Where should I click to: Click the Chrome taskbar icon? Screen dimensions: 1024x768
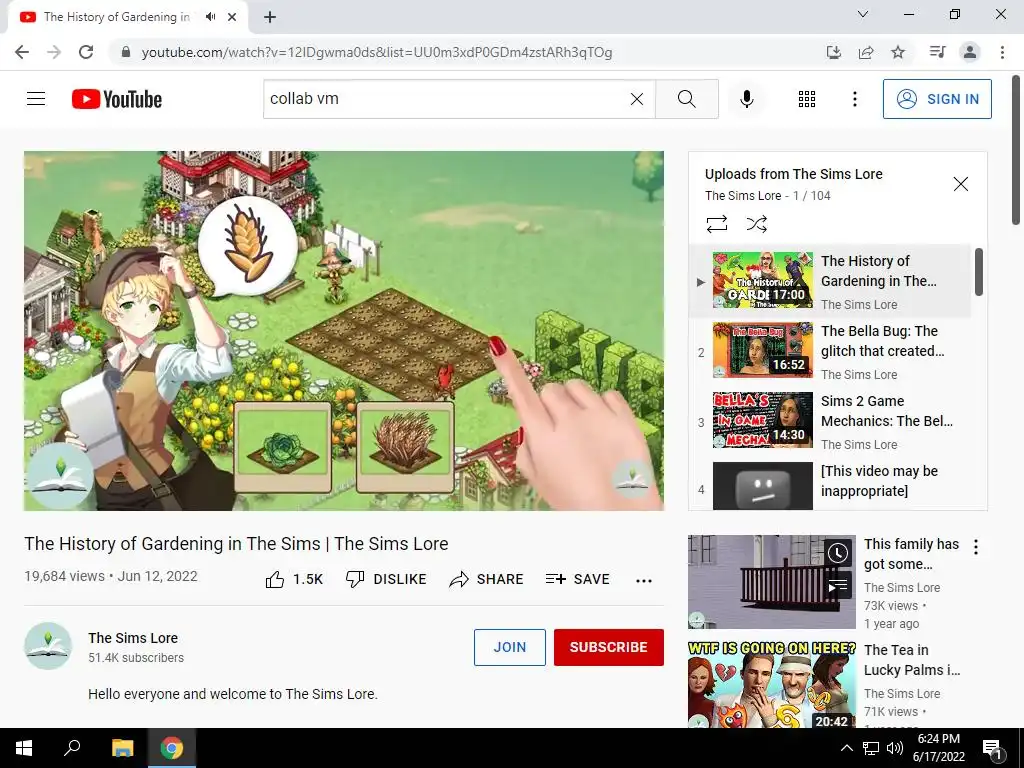[172, 748]
